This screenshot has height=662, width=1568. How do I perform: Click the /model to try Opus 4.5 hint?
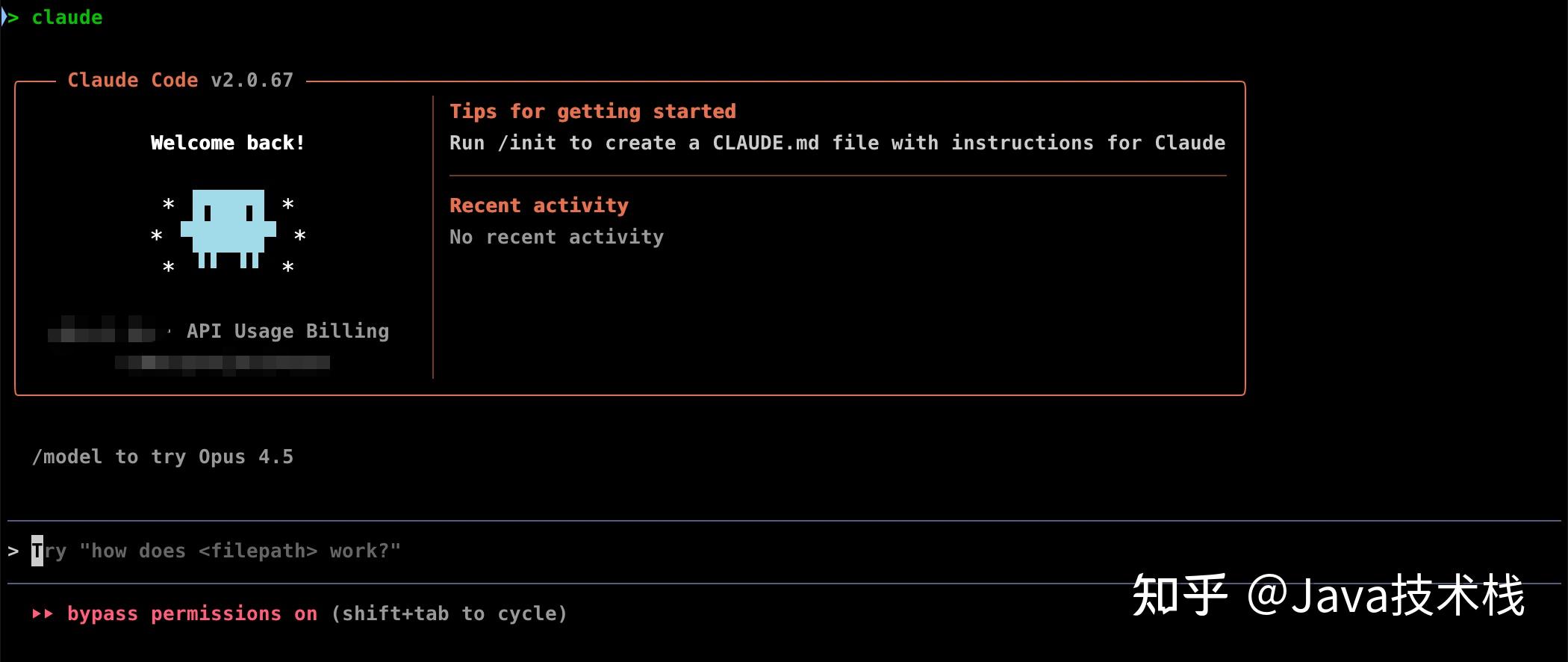[163, 457]
